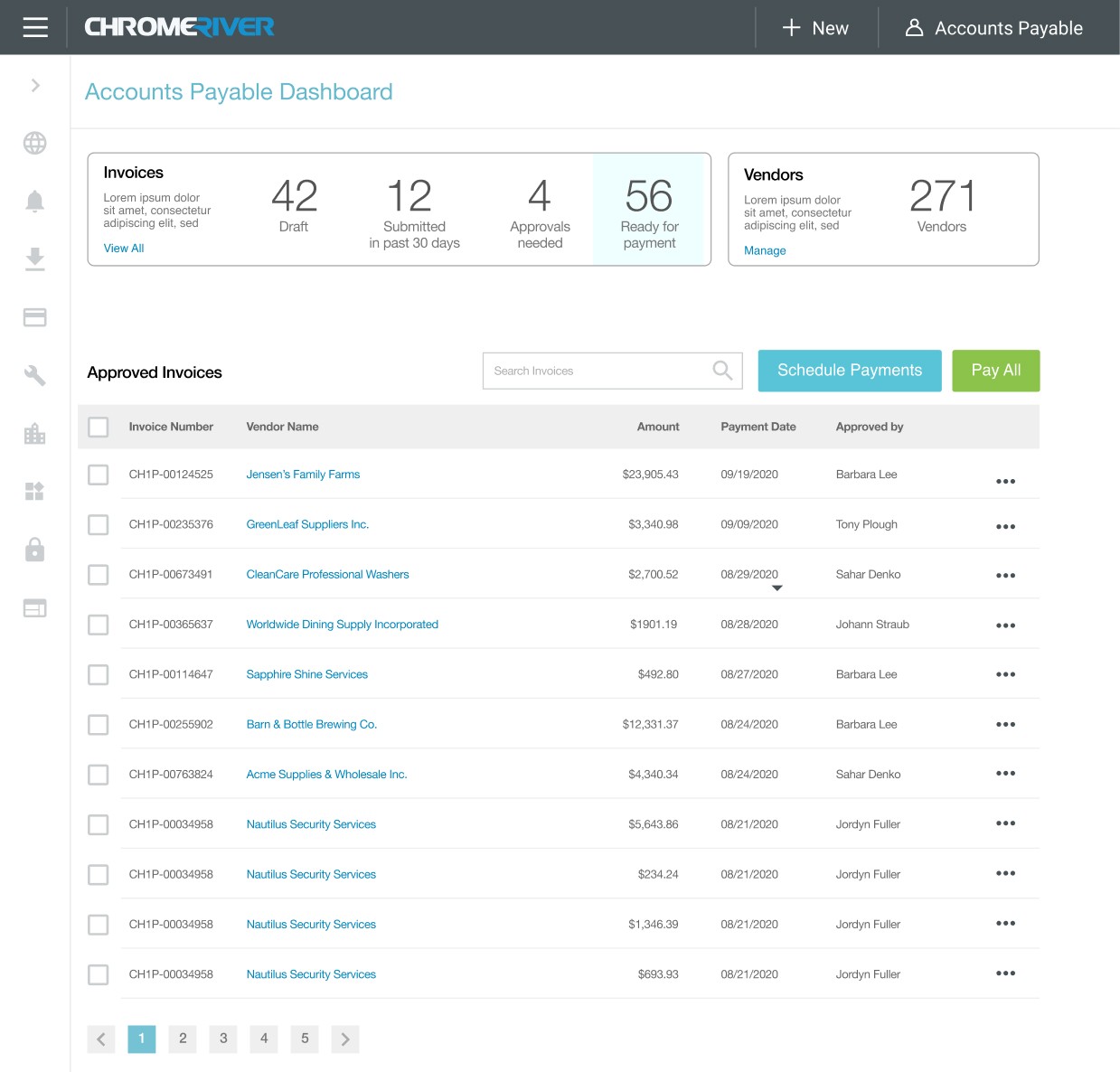This screenshot has width=1120, height=1072.
Task: Check the $5,643.86 Nautilus invoice checkbox
Action: tap(99, 824)
